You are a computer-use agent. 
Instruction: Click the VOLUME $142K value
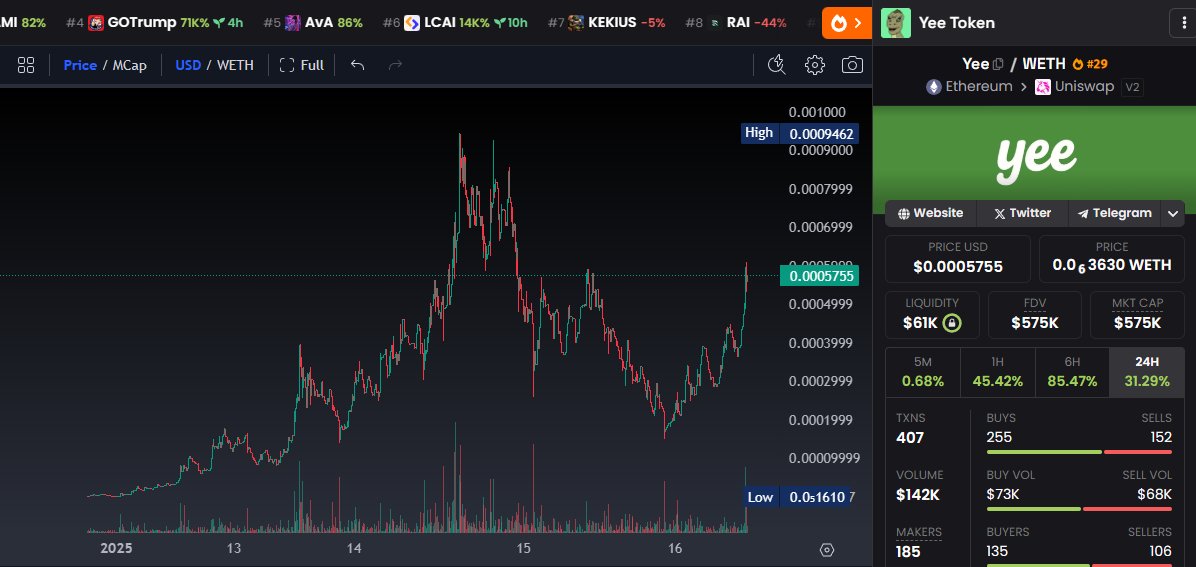coord(918,495)
